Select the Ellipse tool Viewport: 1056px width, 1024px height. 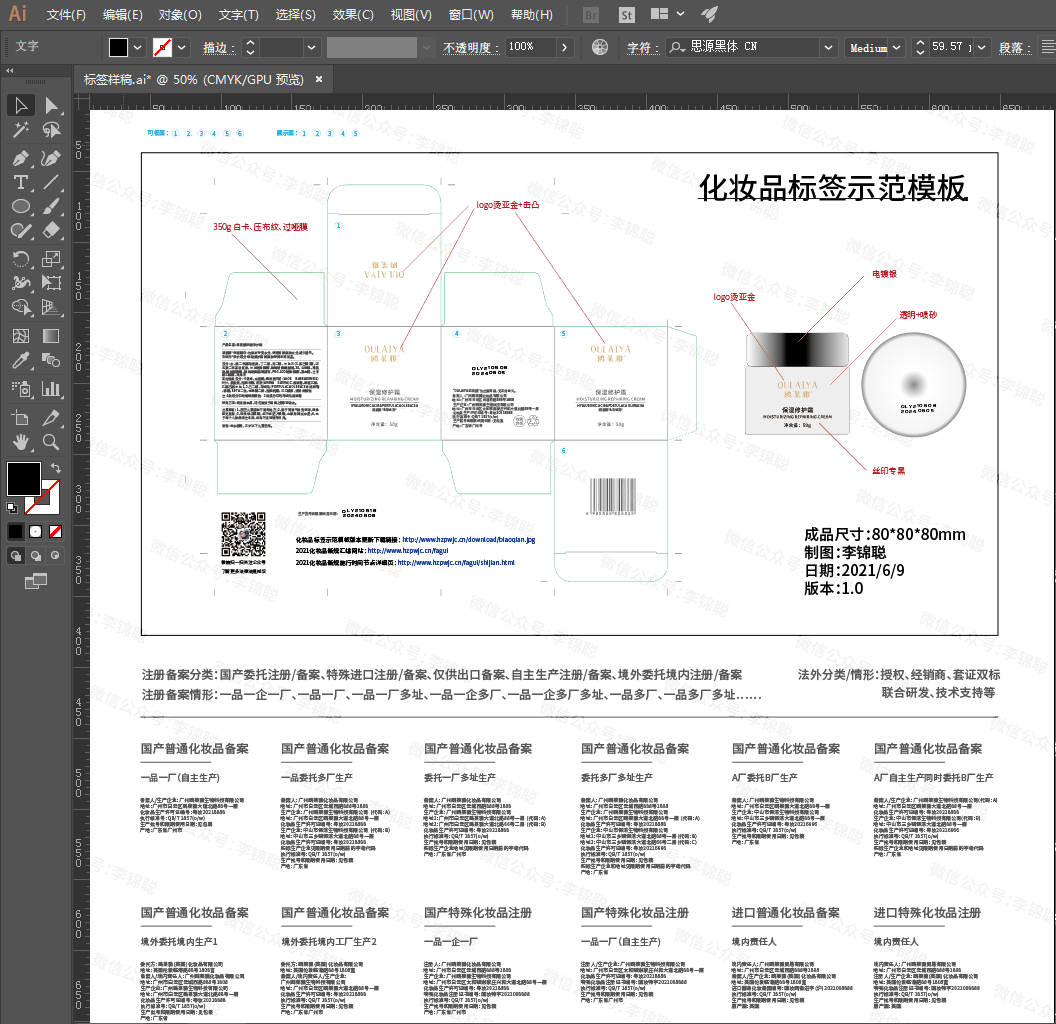pos(20,207)
